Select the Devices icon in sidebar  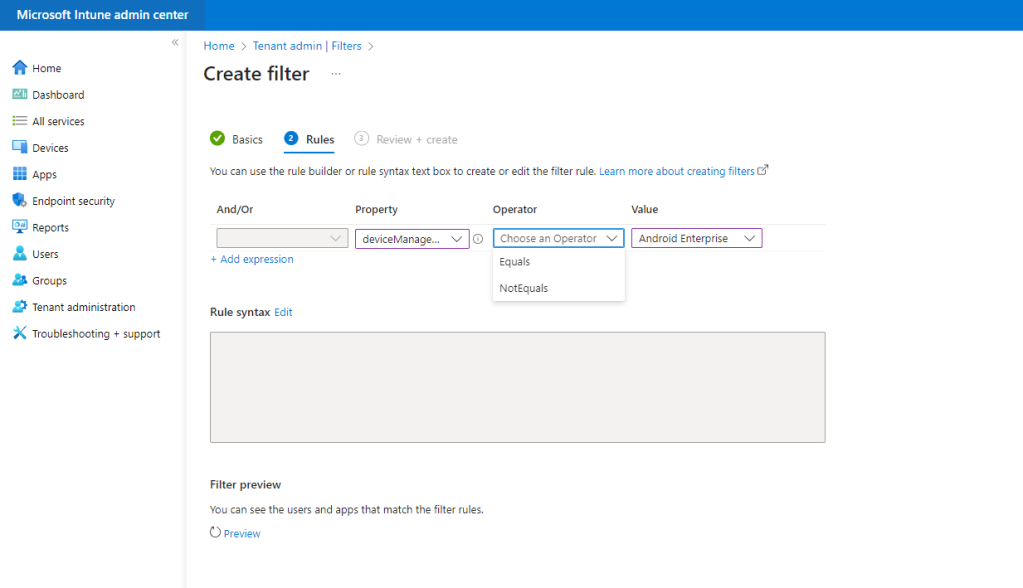19,148
